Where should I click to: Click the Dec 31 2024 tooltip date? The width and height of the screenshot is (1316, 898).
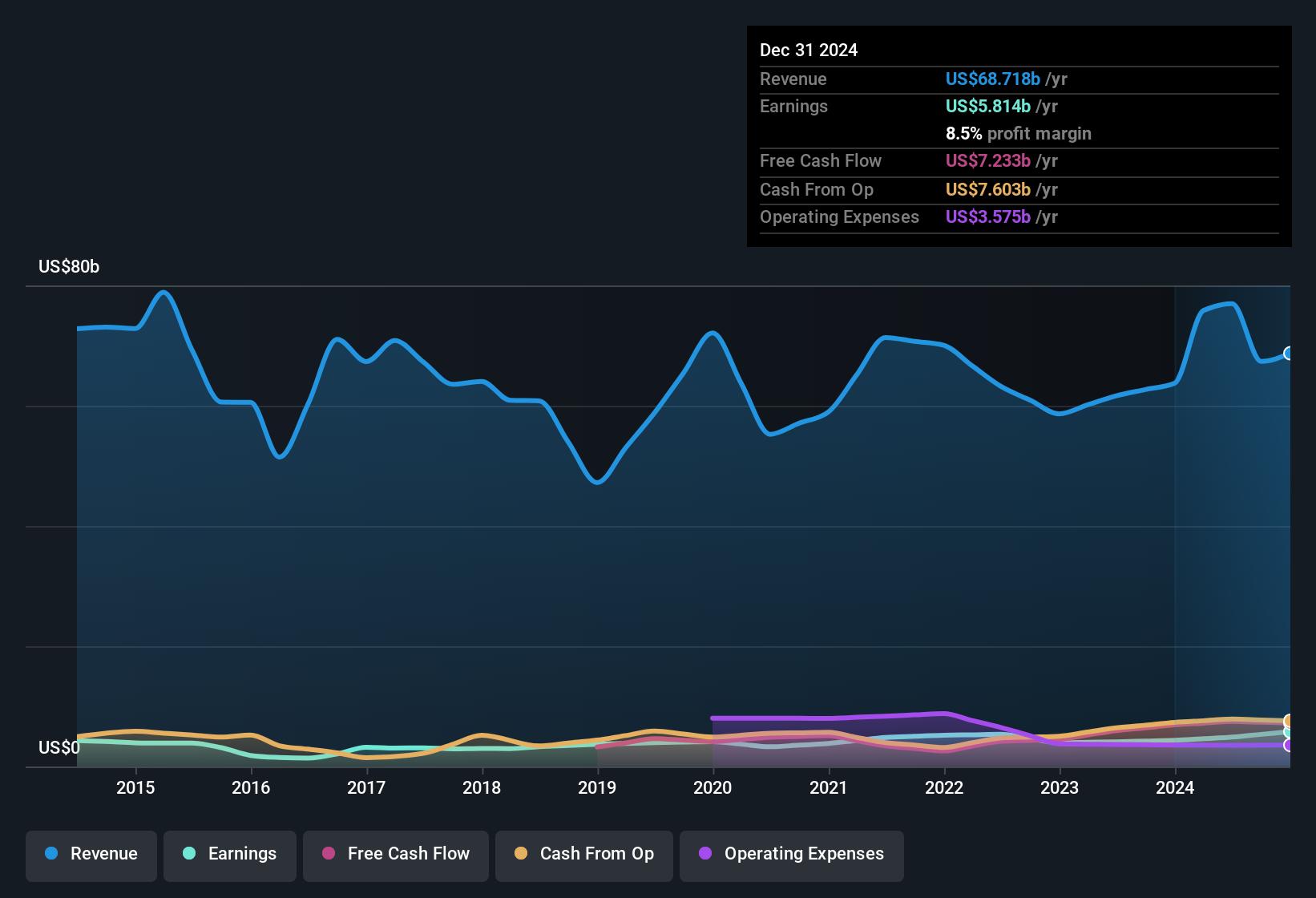click(809, 51)
